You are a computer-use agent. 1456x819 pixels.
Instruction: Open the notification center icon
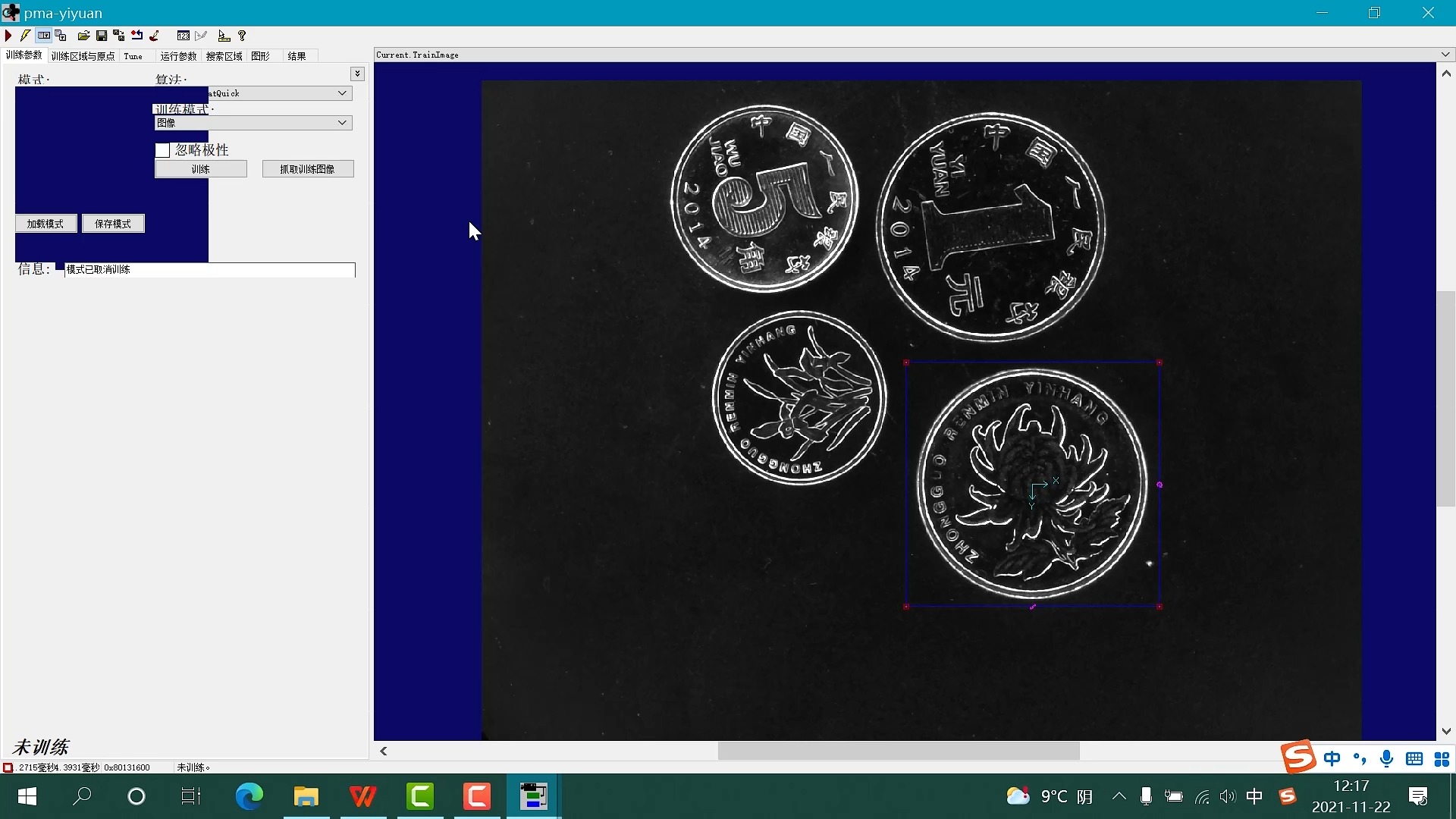click(1418, 796)
